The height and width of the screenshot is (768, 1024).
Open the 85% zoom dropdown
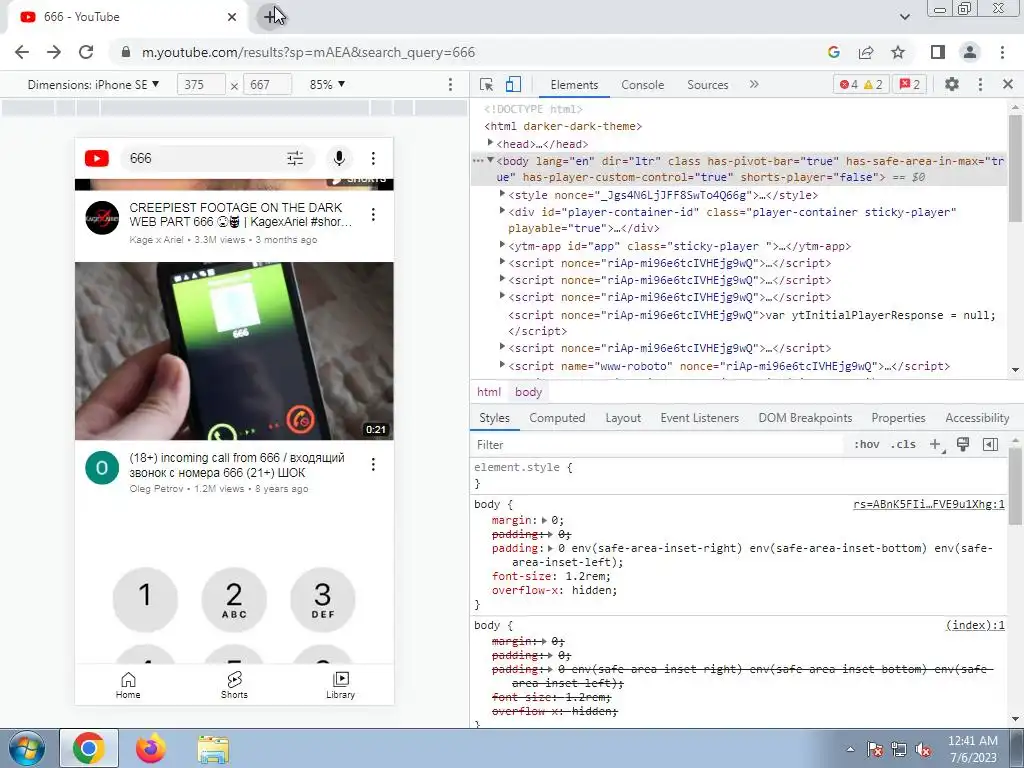(x=327, y=85)
